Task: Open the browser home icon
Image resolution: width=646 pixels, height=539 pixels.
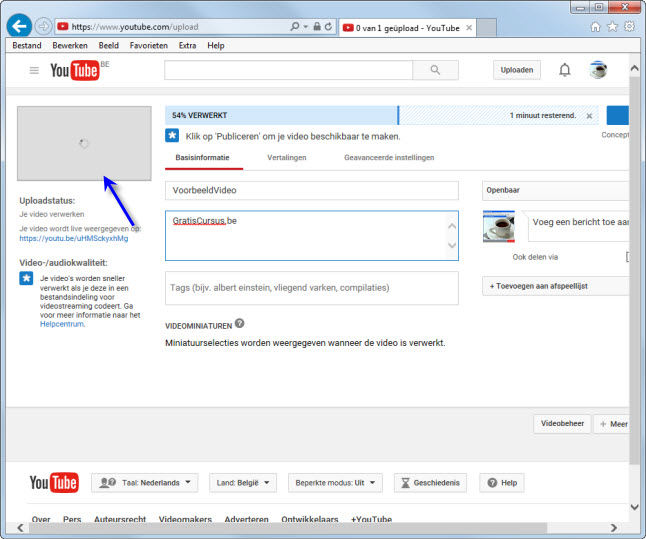Action: pos(595,27)
